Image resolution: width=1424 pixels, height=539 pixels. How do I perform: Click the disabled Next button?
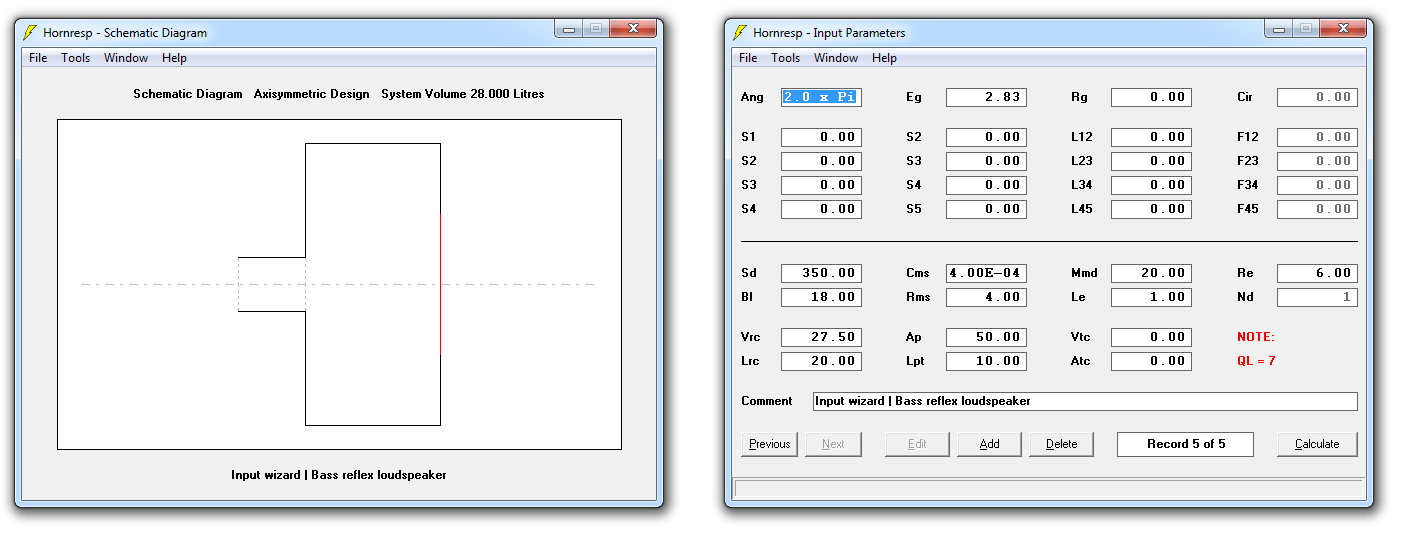(x=833, y=444)
